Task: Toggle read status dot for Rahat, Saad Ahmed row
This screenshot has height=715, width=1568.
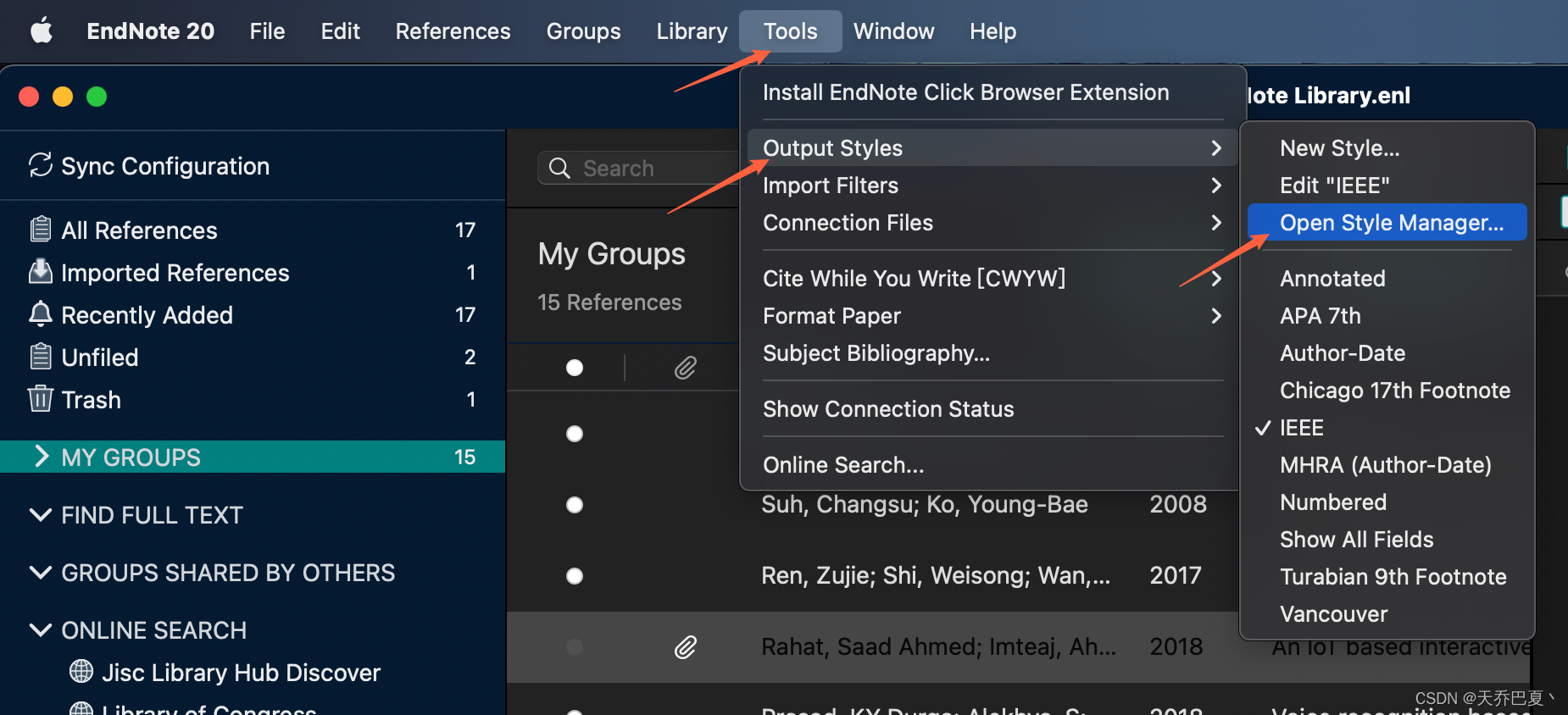Action: point(575,647)
